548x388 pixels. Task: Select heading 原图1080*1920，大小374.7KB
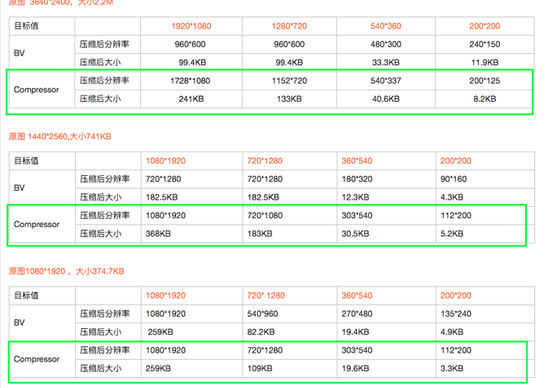[x=66, y=271]
